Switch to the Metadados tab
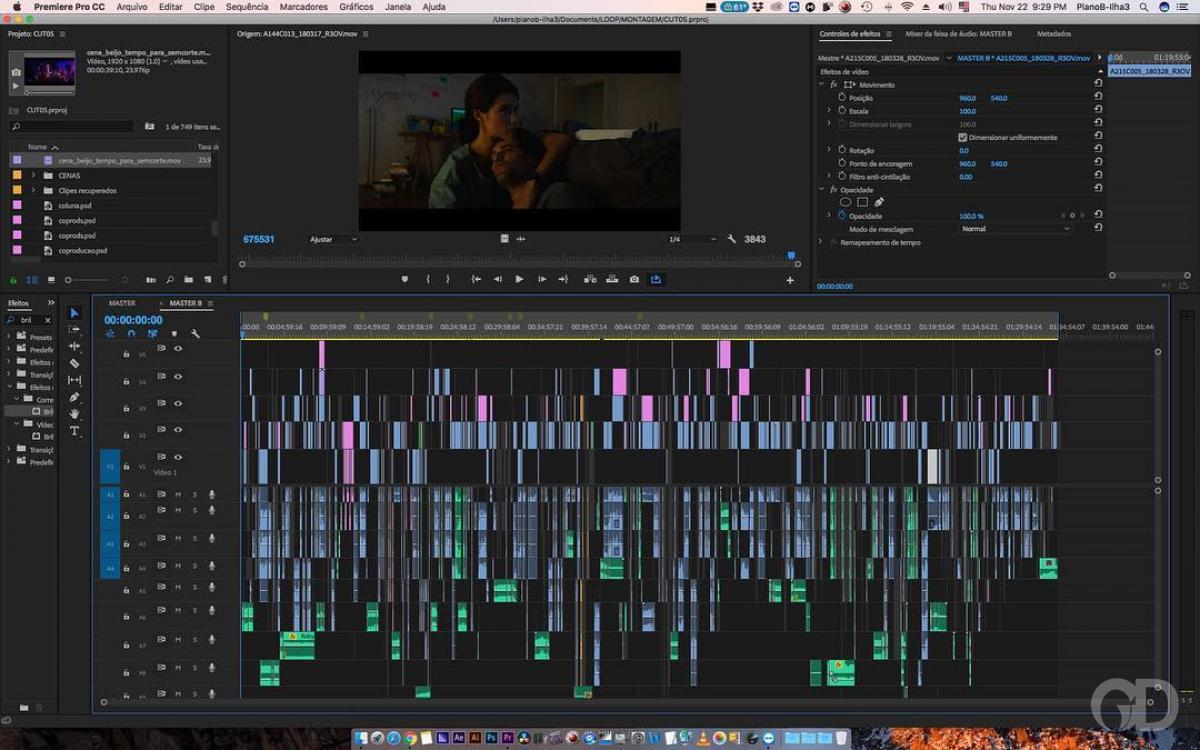 (x=1053, y=34)
